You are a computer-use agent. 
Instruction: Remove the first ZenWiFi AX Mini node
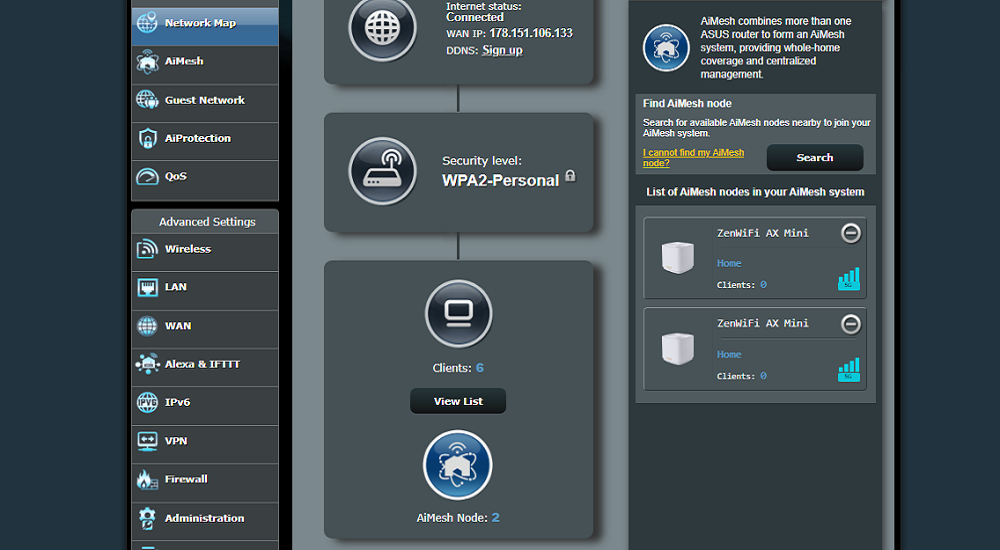[x=851, y=234]
